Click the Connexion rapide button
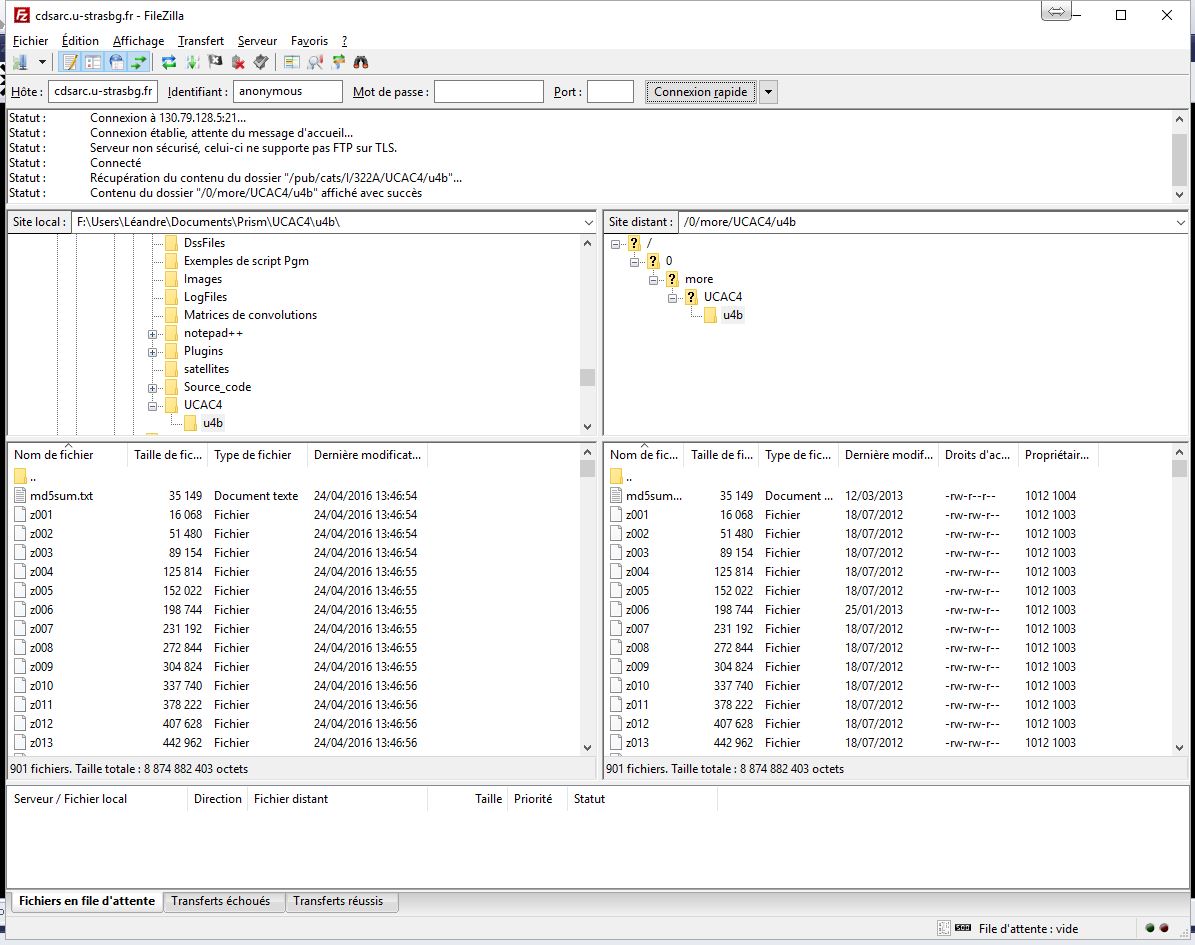 [x=700, y=92]
